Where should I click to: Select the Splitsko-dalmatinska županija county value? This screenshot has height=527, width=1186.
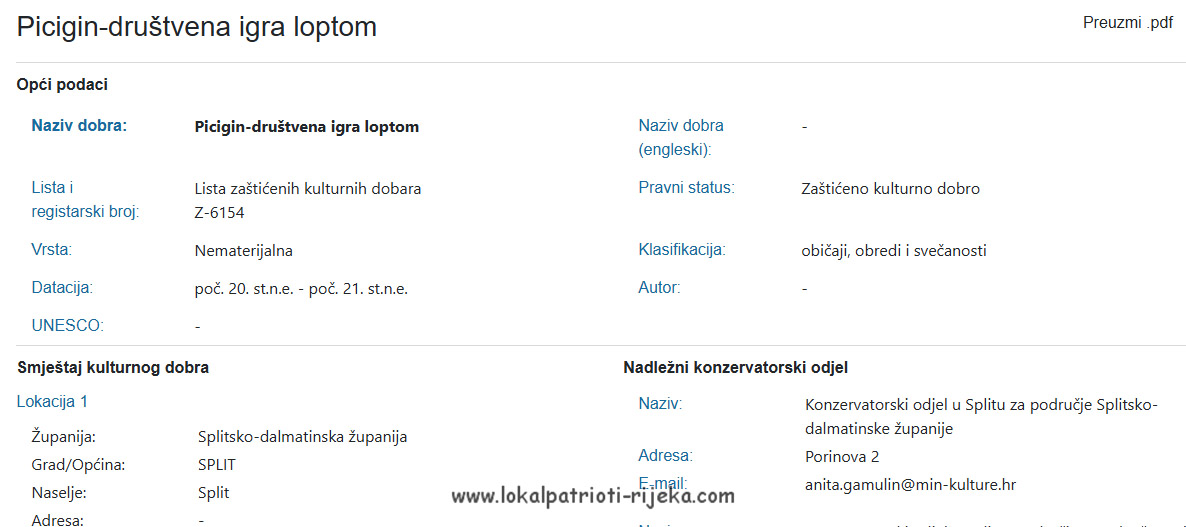click(302, 437)
